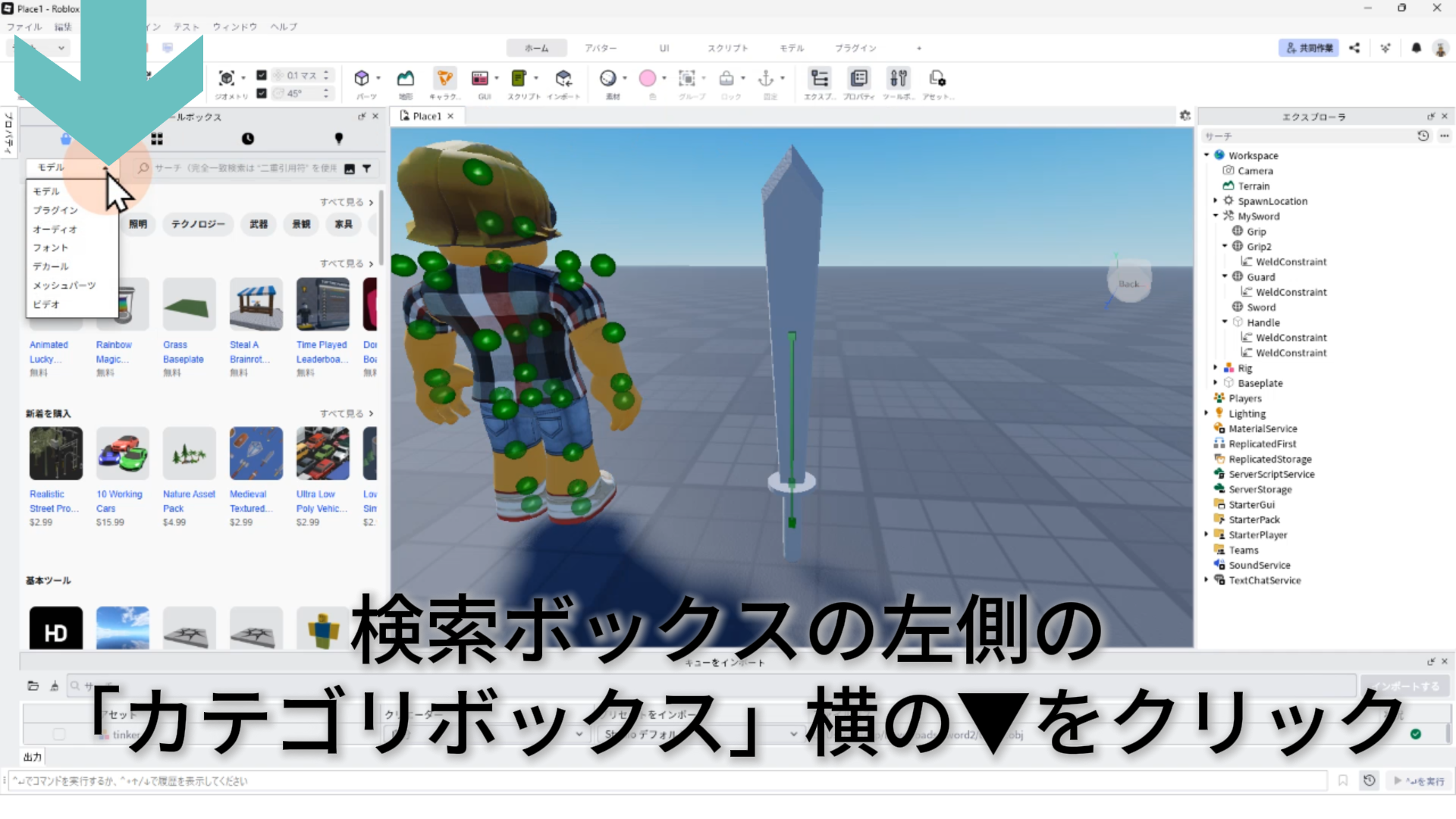Click the pink color swatch

[x=647, y=78]
